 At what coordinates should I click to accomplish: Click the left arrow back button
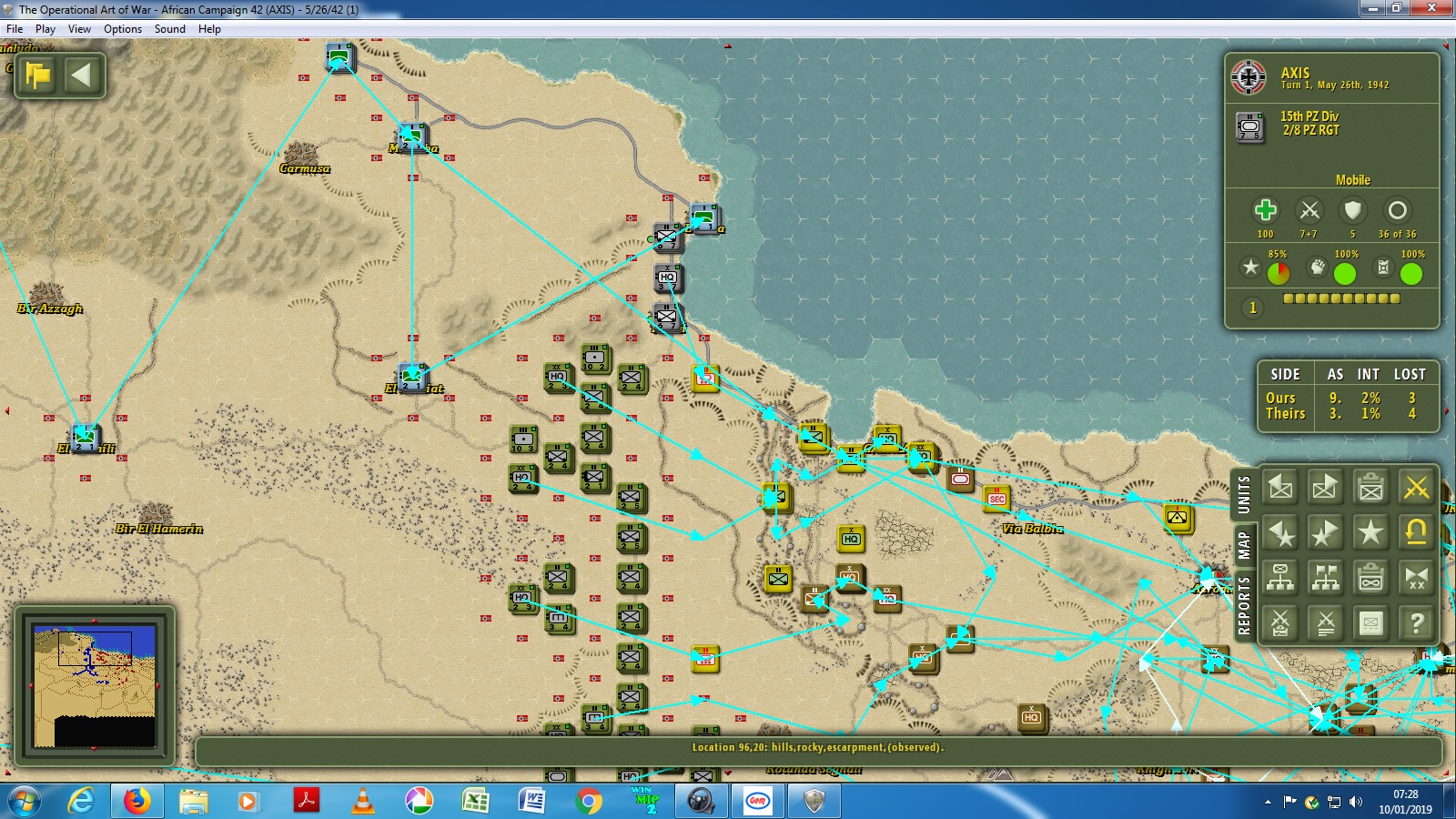click(82, 76)
